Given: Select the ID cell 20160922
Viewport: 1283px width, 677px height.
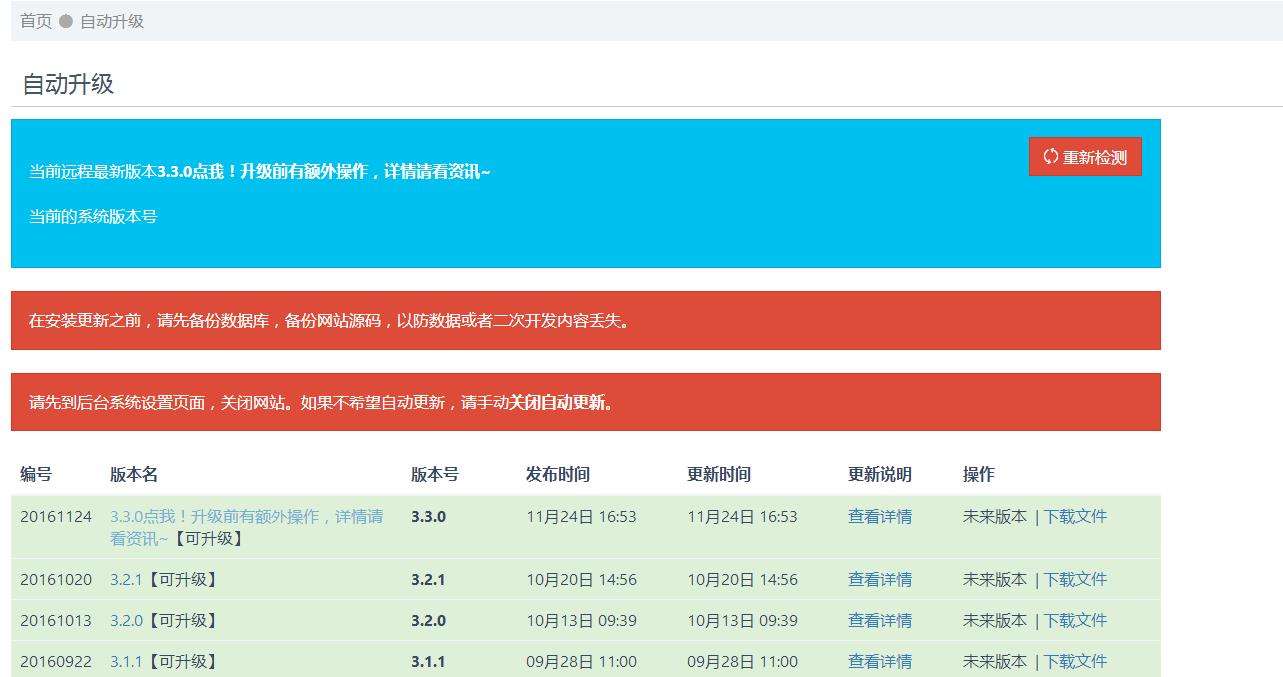Looking at the screenshot, I should (56, 661).
